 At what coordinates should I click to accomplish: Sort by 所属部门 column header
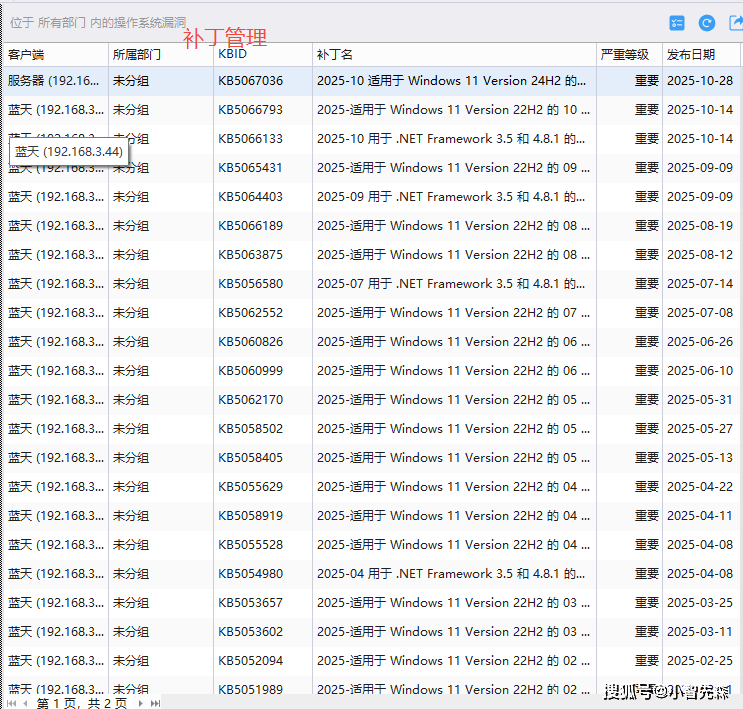[135, 55]
